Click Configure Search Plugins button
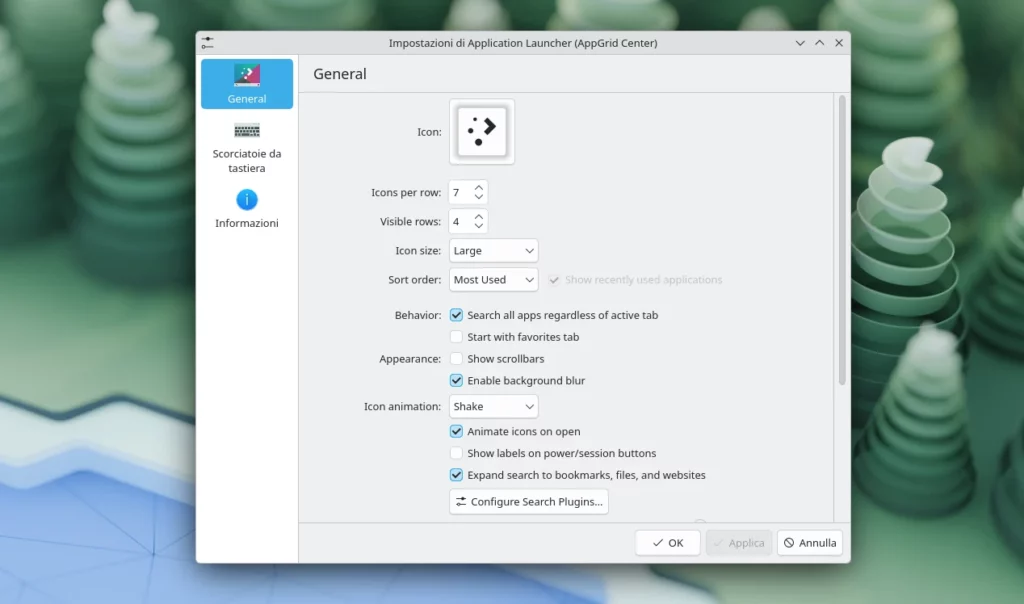The image size is (1024, 604). pos(528,501)
